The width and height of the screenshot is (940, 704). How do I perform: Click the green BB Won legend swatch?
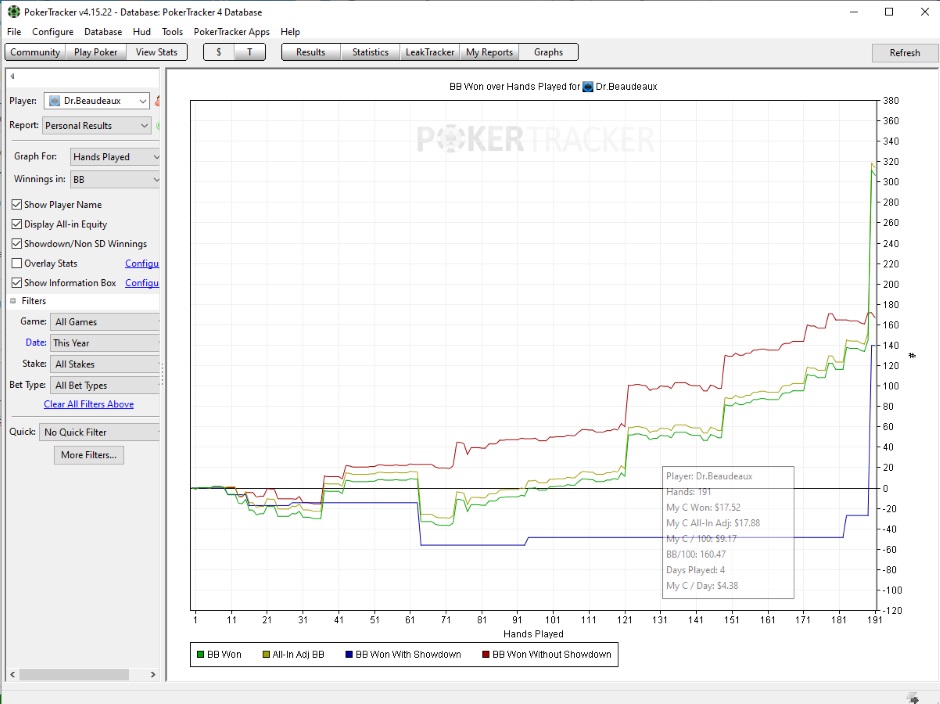[200, 654]
